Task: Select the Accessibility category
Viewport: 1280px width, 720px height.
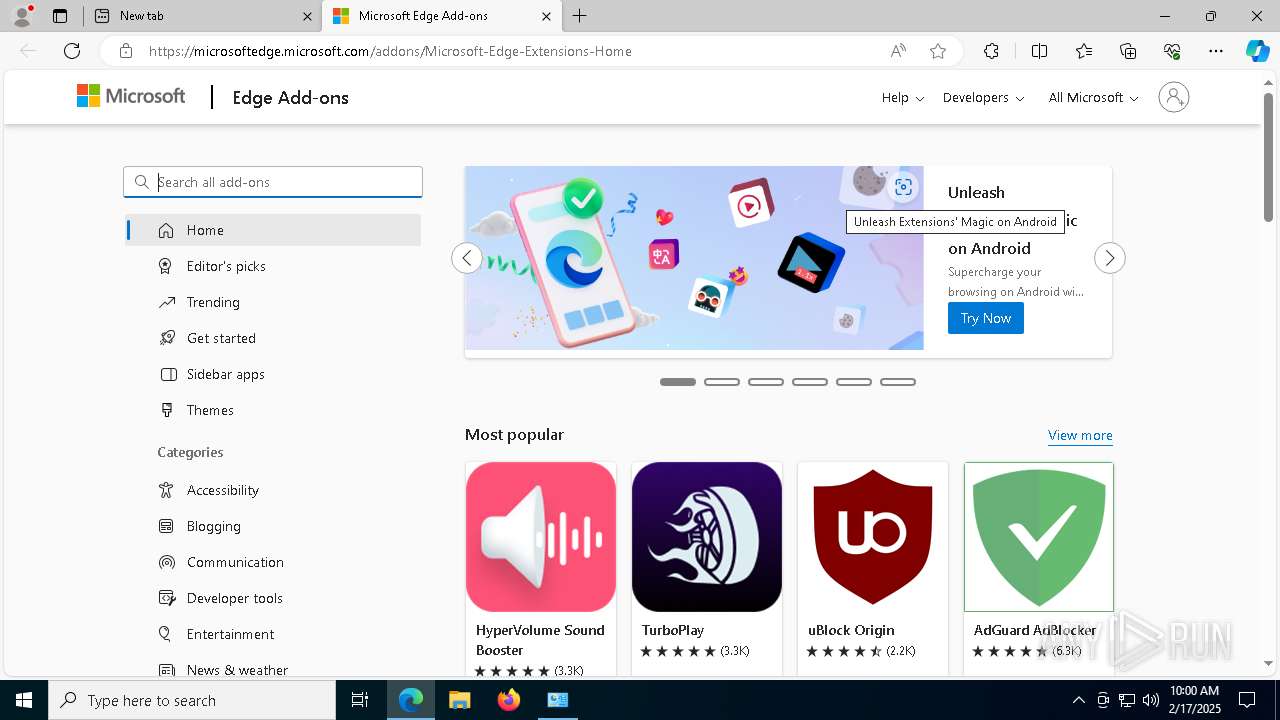Action: (273, 490)
